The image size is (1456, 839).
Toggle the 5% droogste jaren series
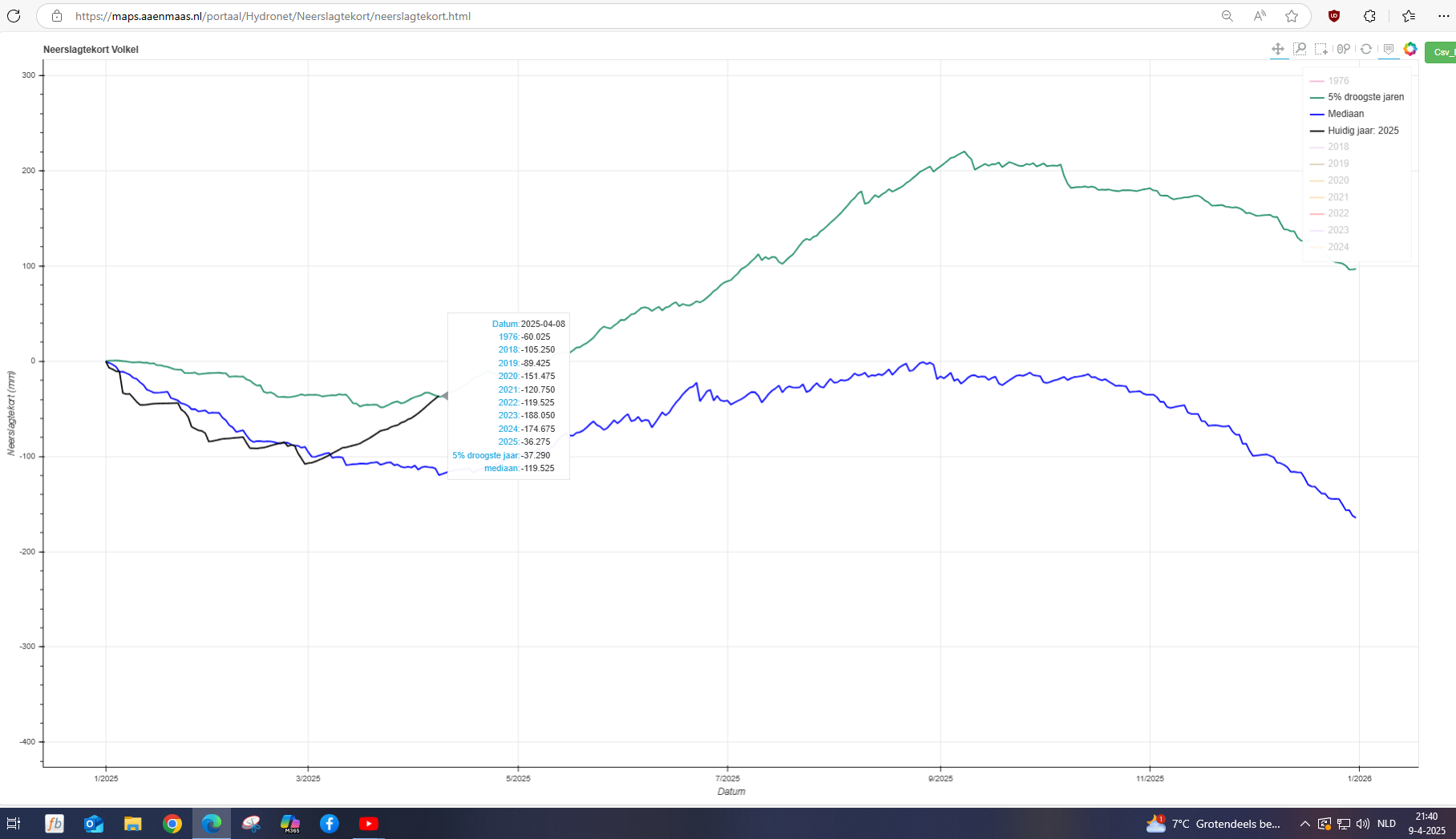pyautogui.click(x=1357, y=97)
